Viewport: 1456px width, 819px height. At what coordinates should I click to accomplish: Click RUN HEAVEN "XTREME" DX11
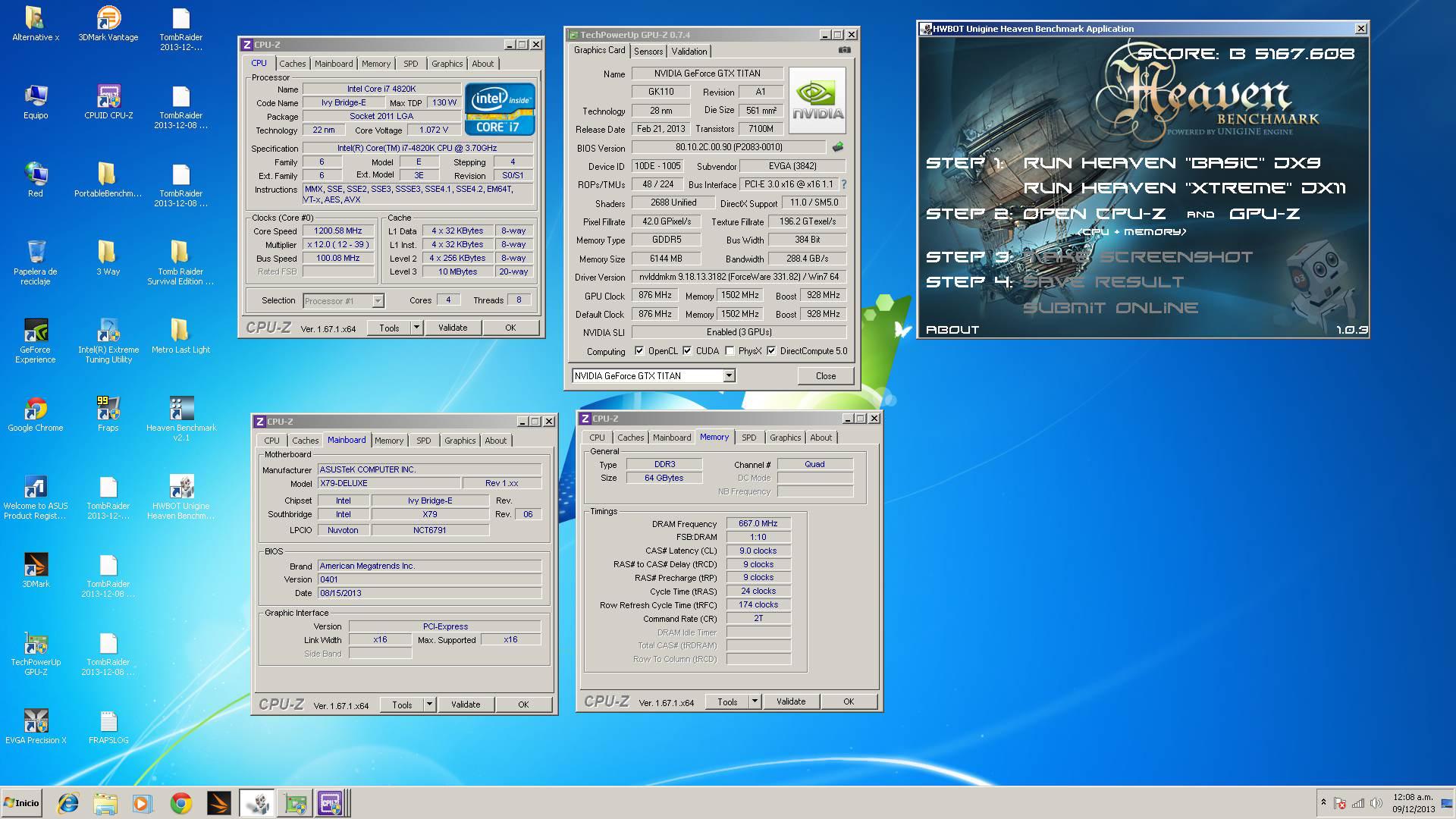pyautogui.click(x=1185, y=188)
